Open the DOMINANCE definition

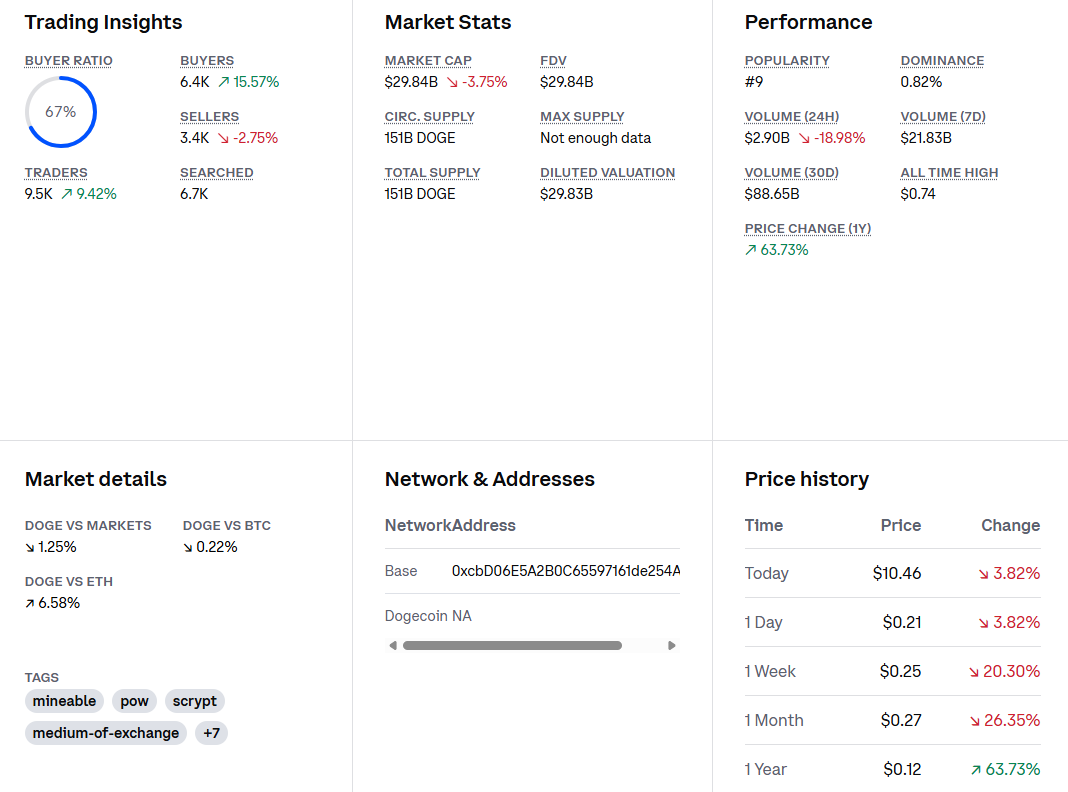[942, 60]
